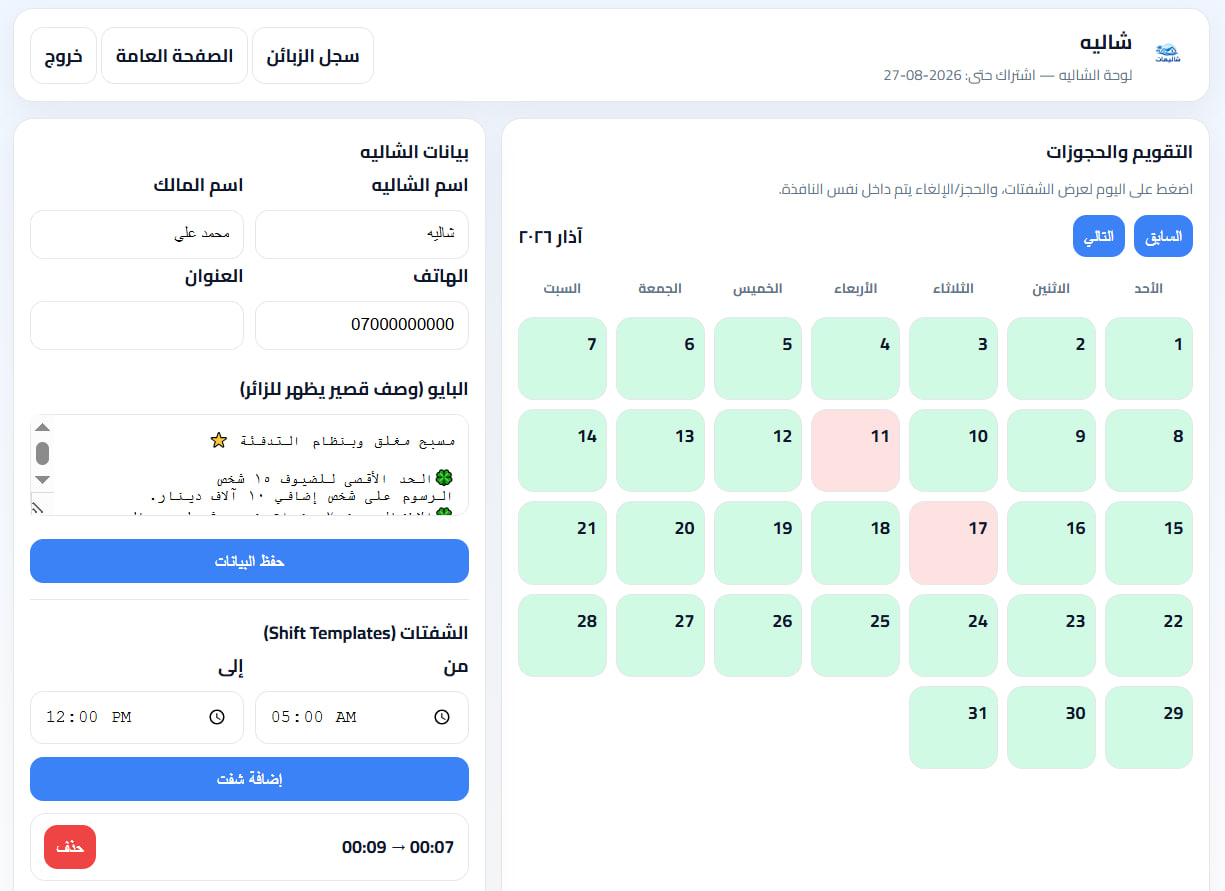Click the scroll-up arrow on the bio box

coord(42,427)
